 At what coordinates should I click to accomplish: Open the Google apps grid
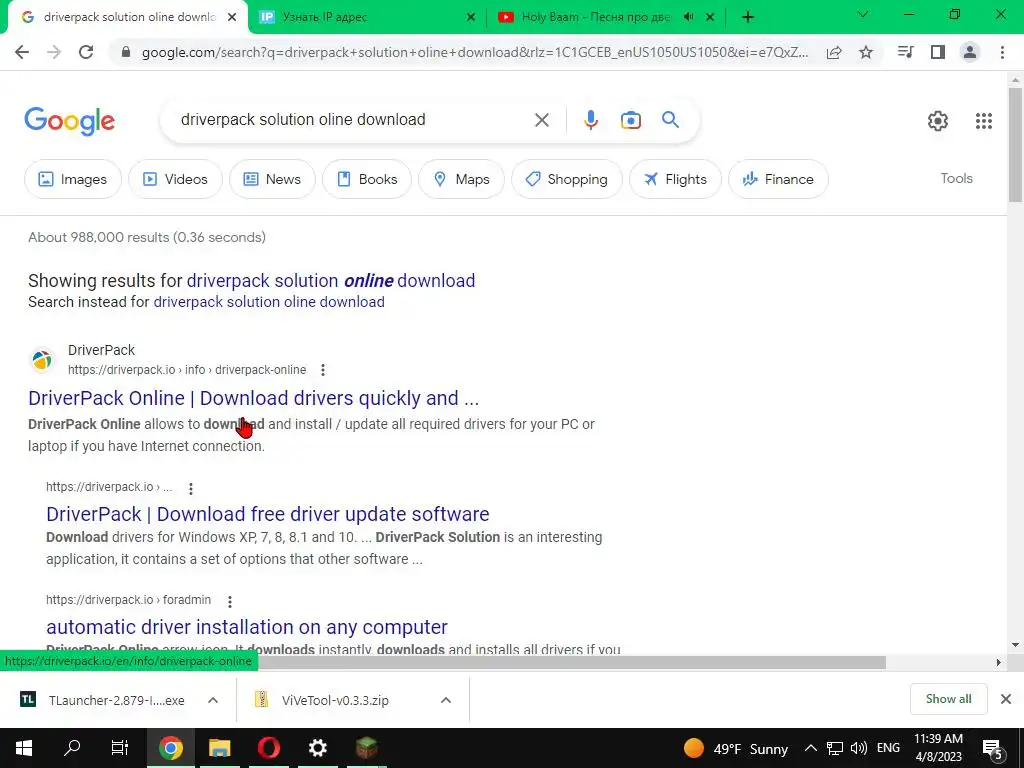(x=984, y=121)
